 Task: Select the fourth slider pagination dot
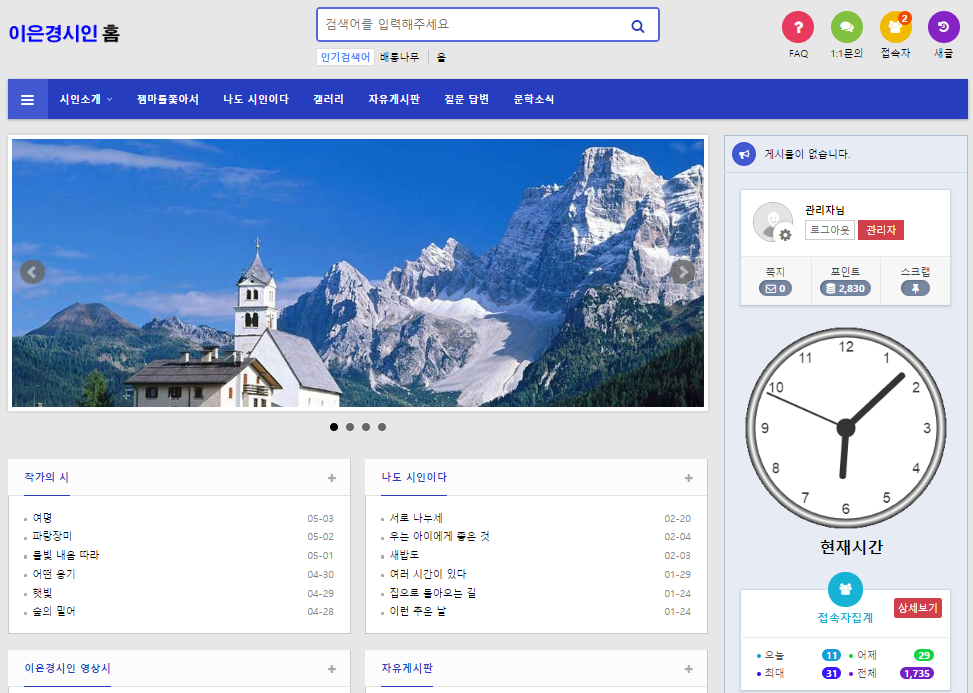point(382,427)
